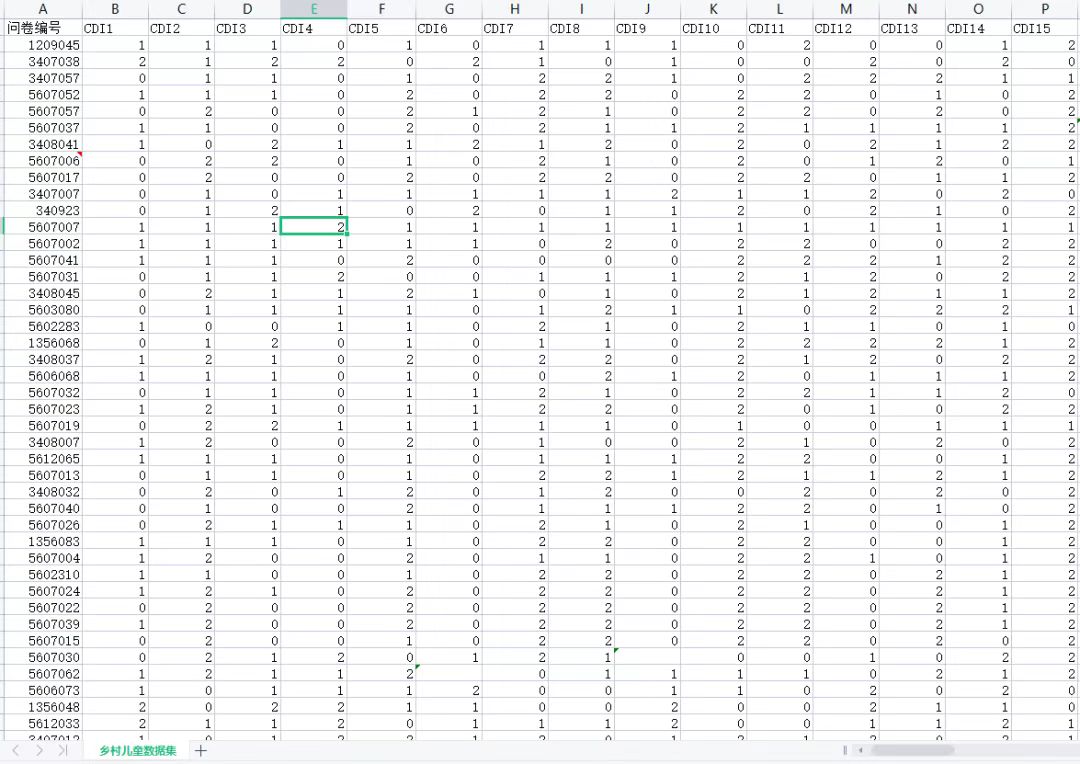This screenshot has width=1080, height=764.
Task: Click the CDI9 header cell
Action: (647, 28)
